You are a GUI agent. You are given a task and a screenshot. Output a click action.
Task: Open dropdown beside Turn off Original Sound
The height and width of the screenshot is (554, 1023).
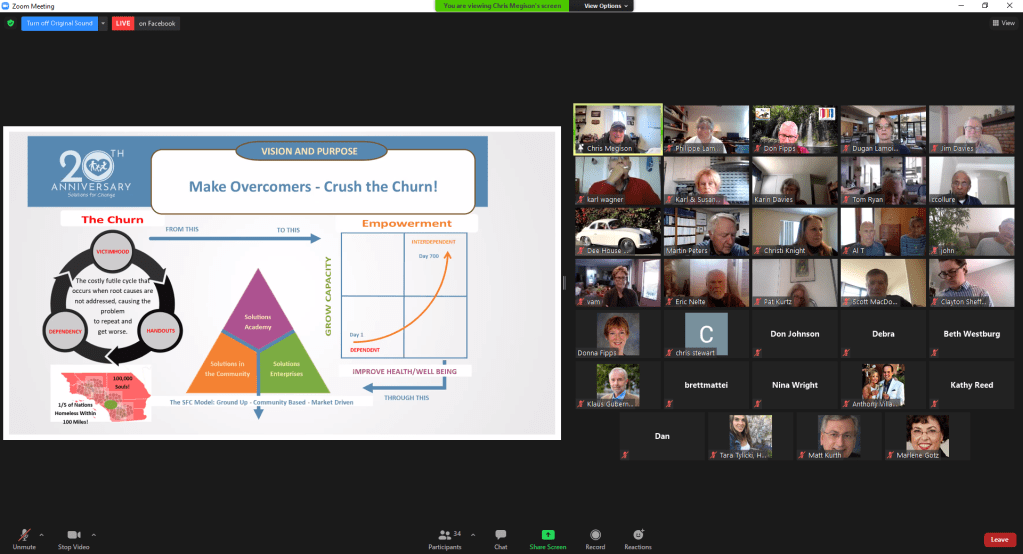[x=103, y=23]
